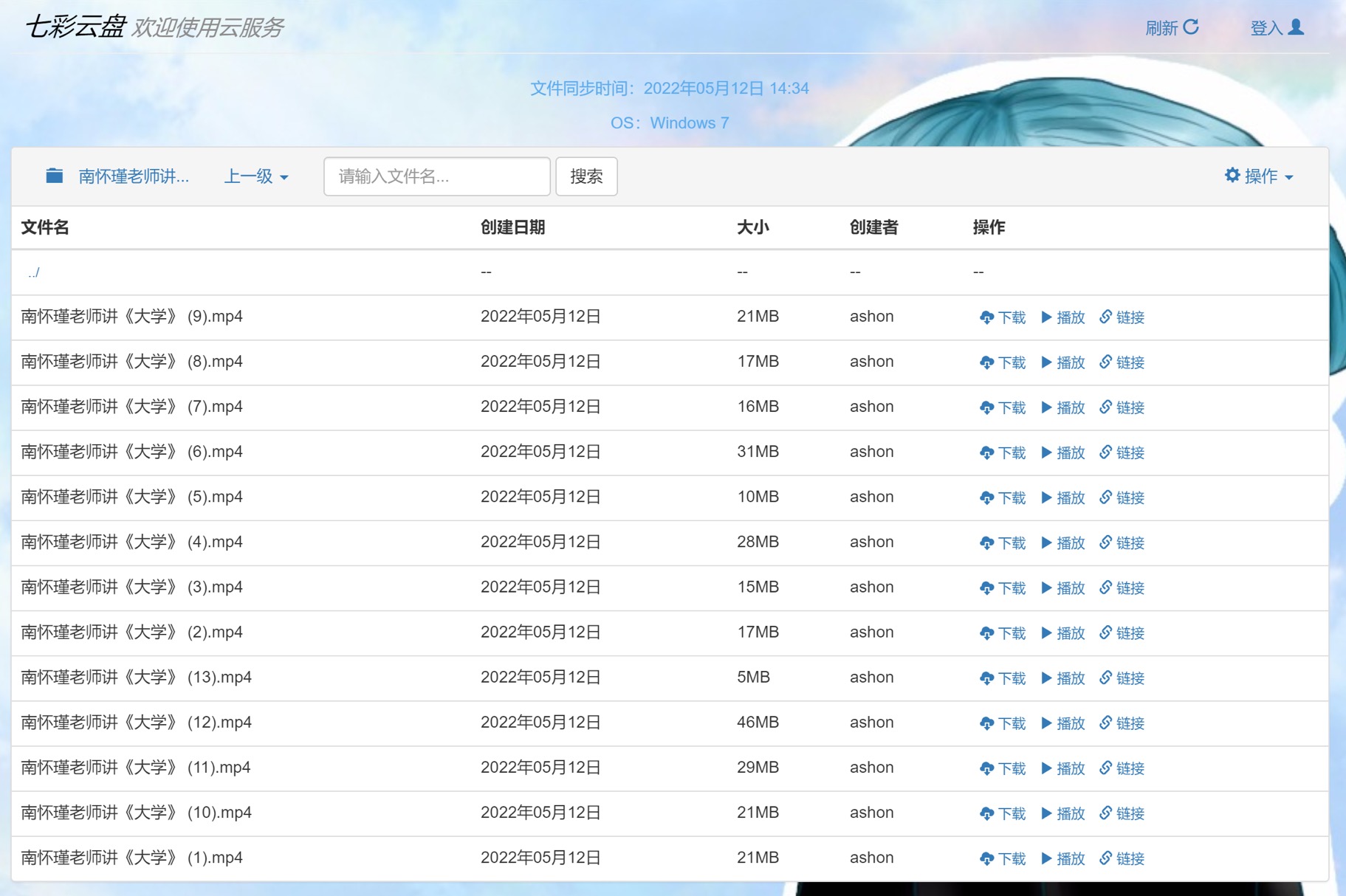Click the login user icon
The height and width of the screenshot is (896, 1346).
coord(1296,27)
